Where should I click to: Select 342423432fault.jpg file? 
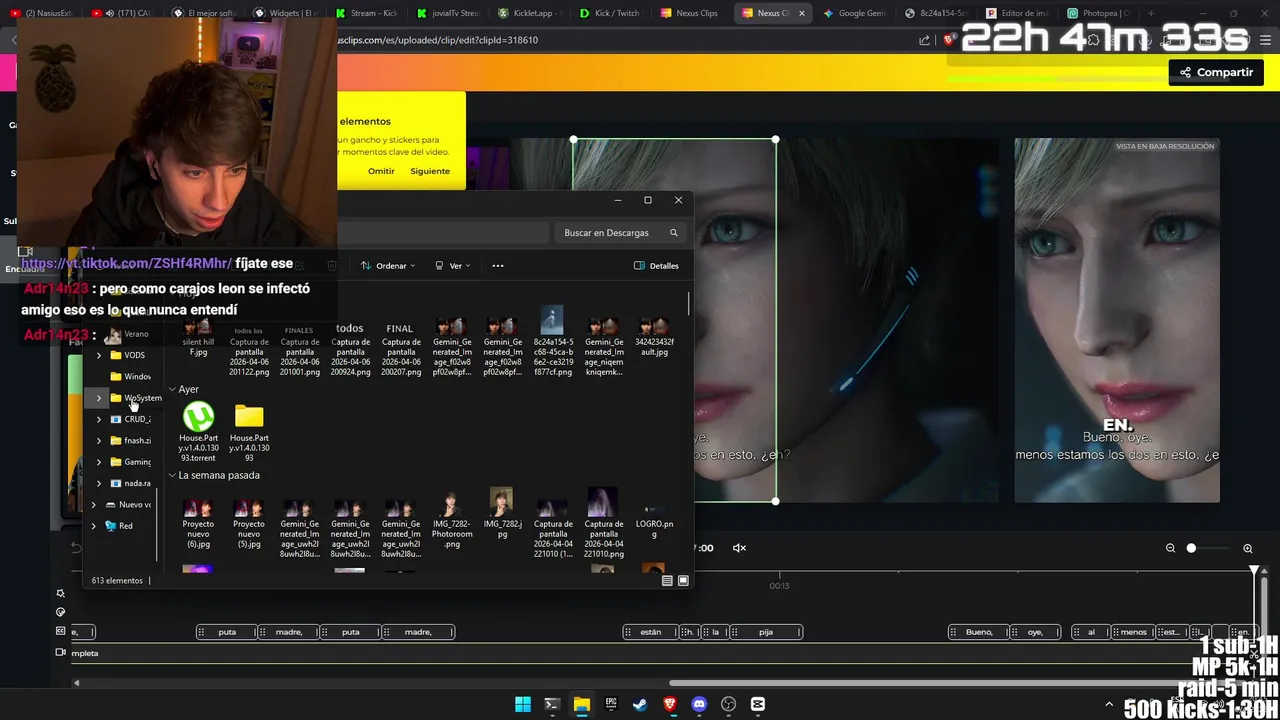[654, 337]
